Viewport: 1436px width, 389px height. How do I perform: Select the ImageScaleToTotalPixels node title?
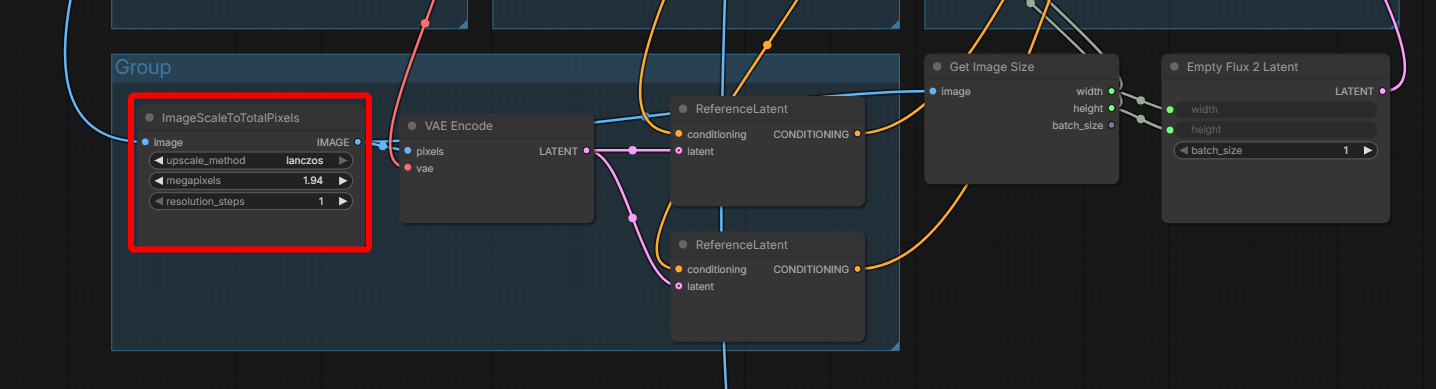tap(230, 118)
